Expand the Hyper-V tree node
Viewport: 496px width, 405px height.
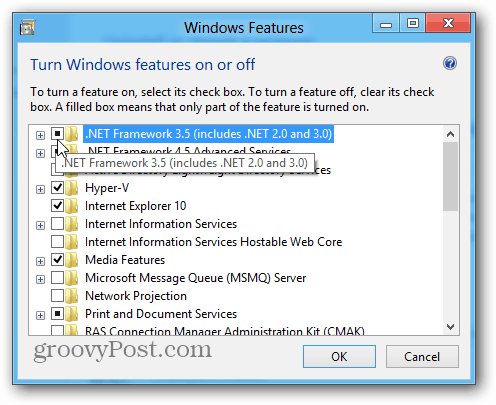40,189
